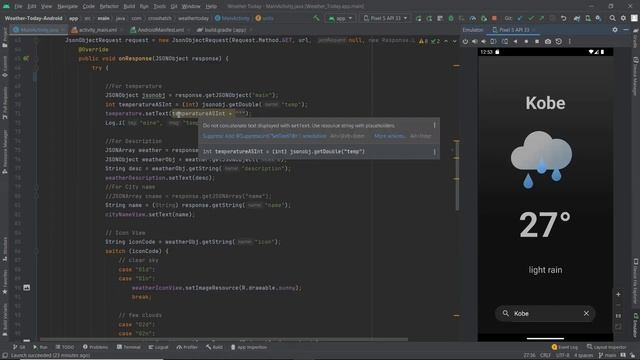Screen dimensions: 640x360
Task: Click the 27° temperature text
Action: (544, 224)
